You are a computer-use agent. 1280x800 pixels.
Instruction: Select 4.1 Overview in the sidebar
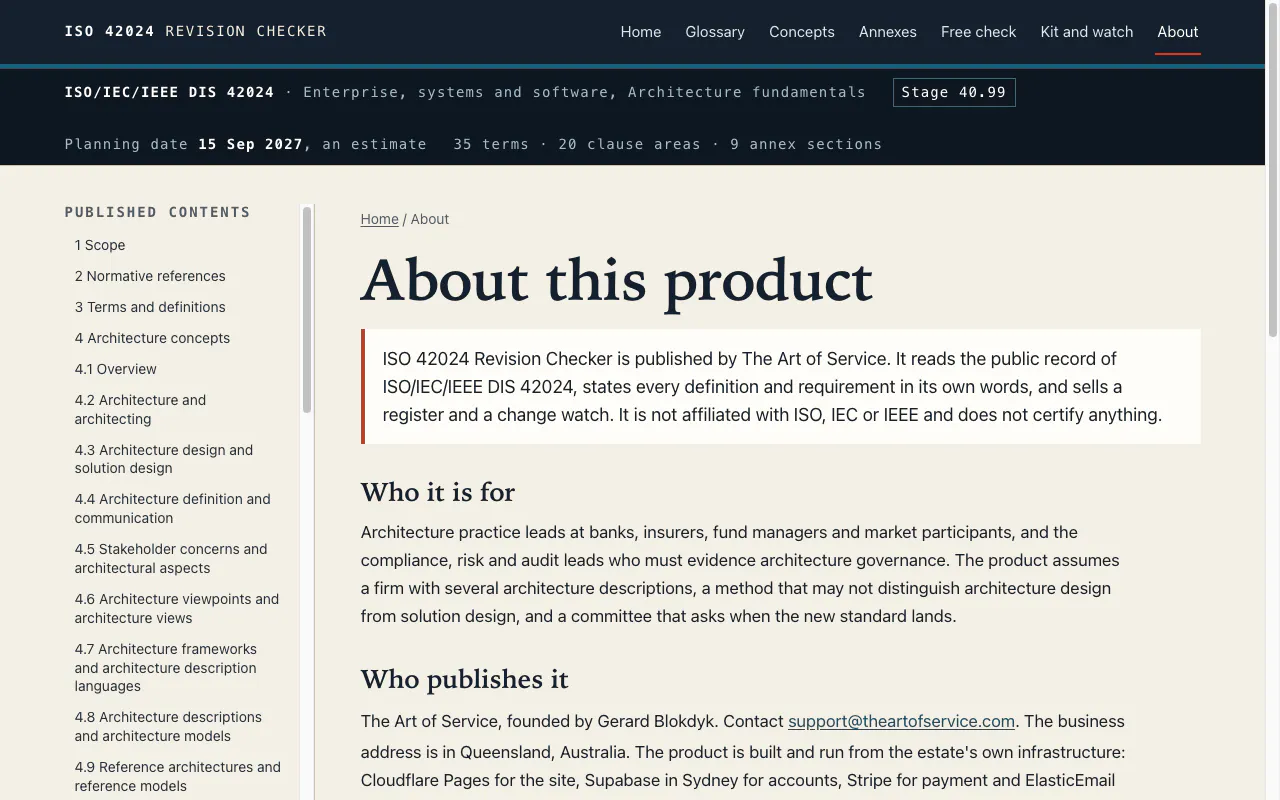tap(115, 369)
